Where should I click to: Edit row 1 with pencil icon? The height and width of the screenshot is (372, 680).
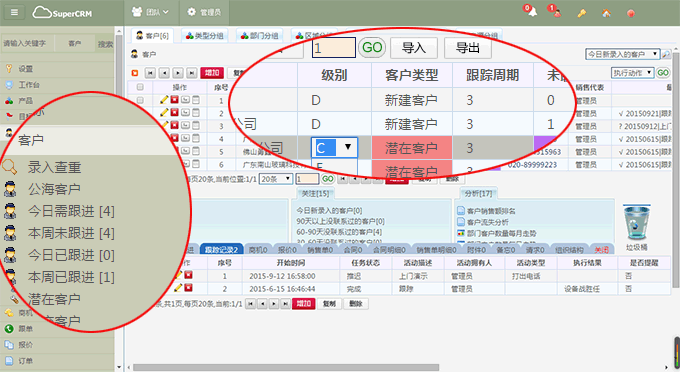pyautogui.click(x=164, y=100)
